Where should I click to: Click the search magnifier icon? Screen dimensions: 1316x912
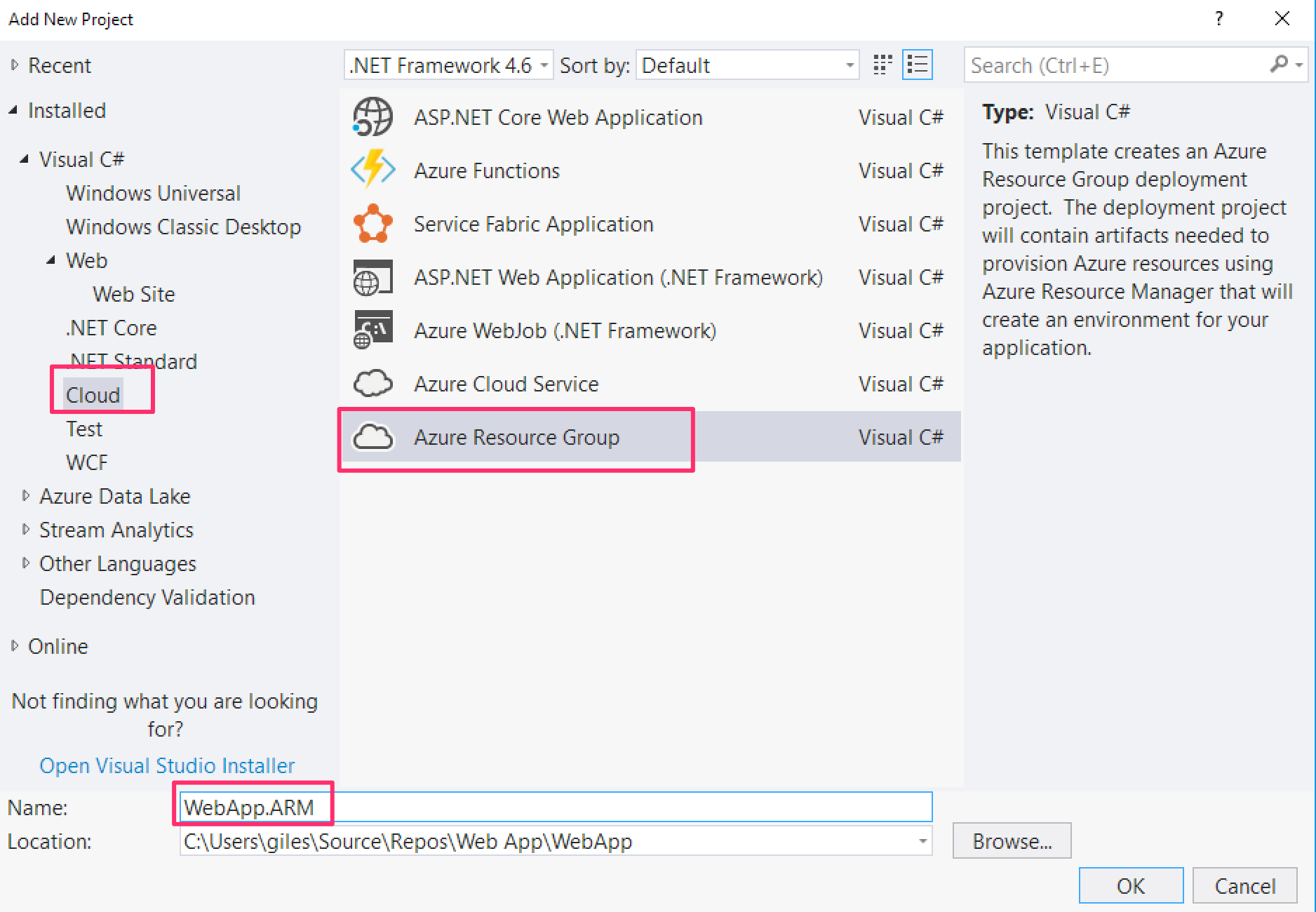[1279, 65]
